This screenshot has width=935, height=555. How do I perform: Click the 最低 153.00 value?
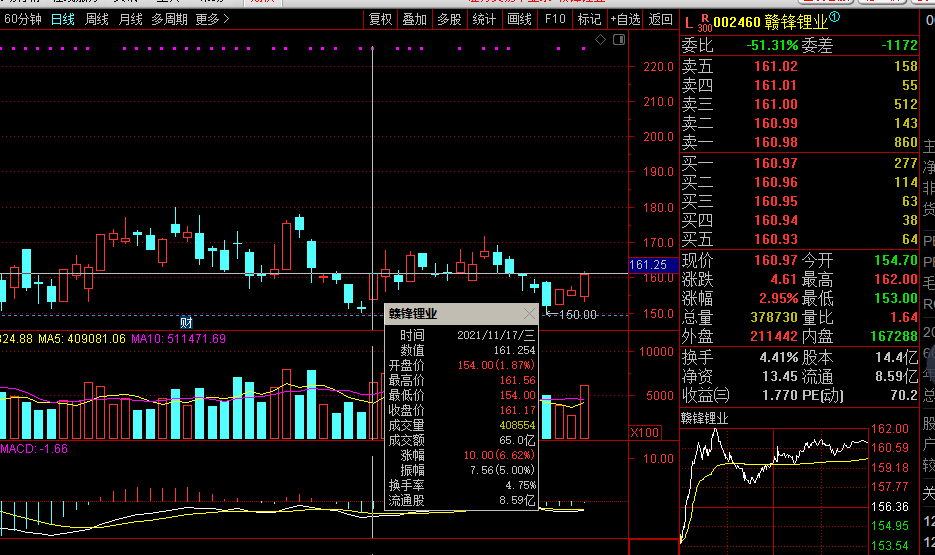[896, 299]
